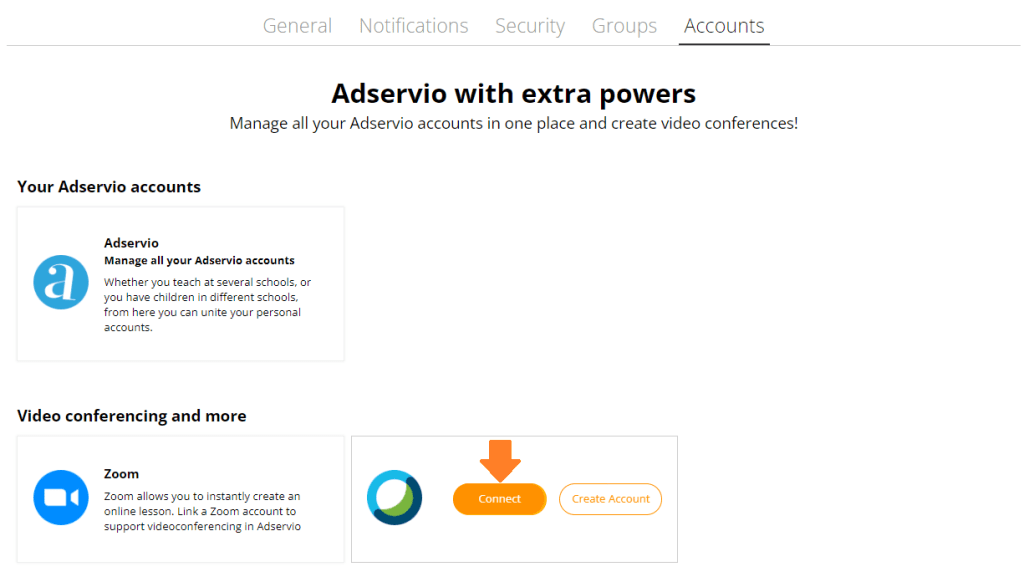1024x577 pixels.
Task: Click the 'Adserviо with extra powers' heading
Action: coord(513,93)
